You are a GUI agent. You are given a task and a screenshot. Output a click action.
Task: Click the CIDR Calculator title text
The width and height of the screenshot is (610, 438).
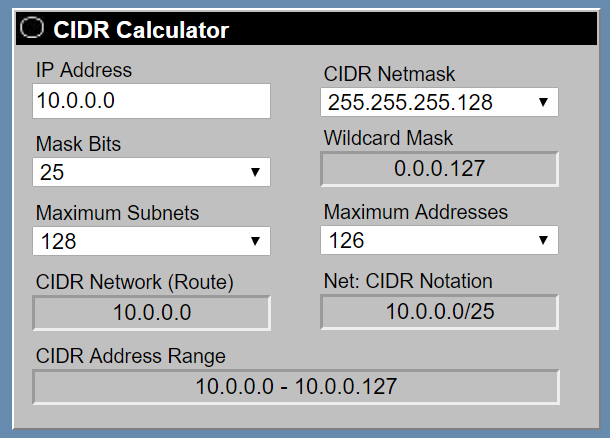point(141,30)
